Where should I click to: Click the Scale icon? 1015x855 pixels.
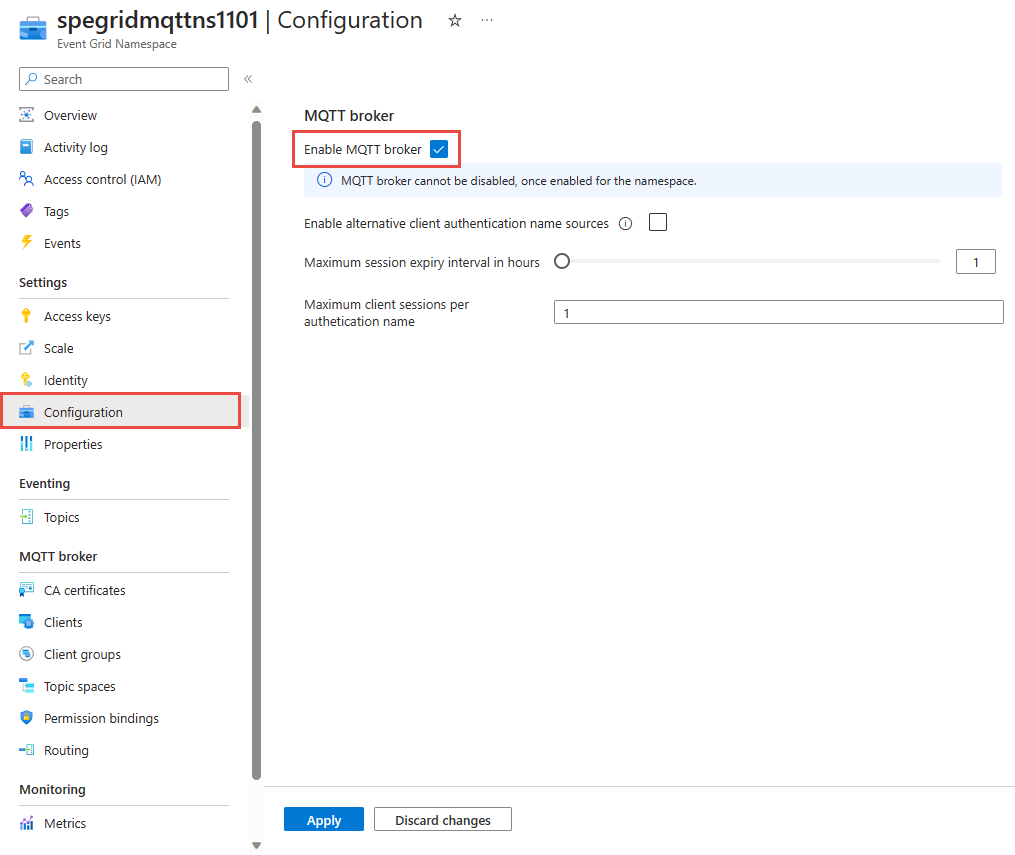[x=27, y=348]
